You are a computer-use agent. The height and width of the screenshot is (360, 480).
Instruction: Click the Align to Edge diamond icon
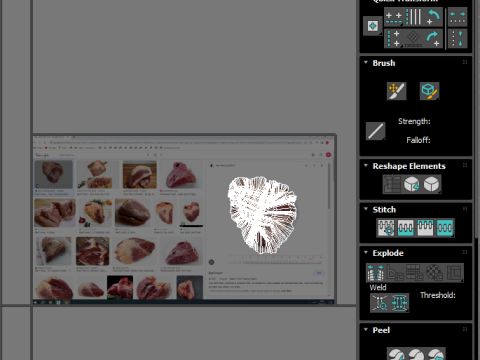(413, 38)
